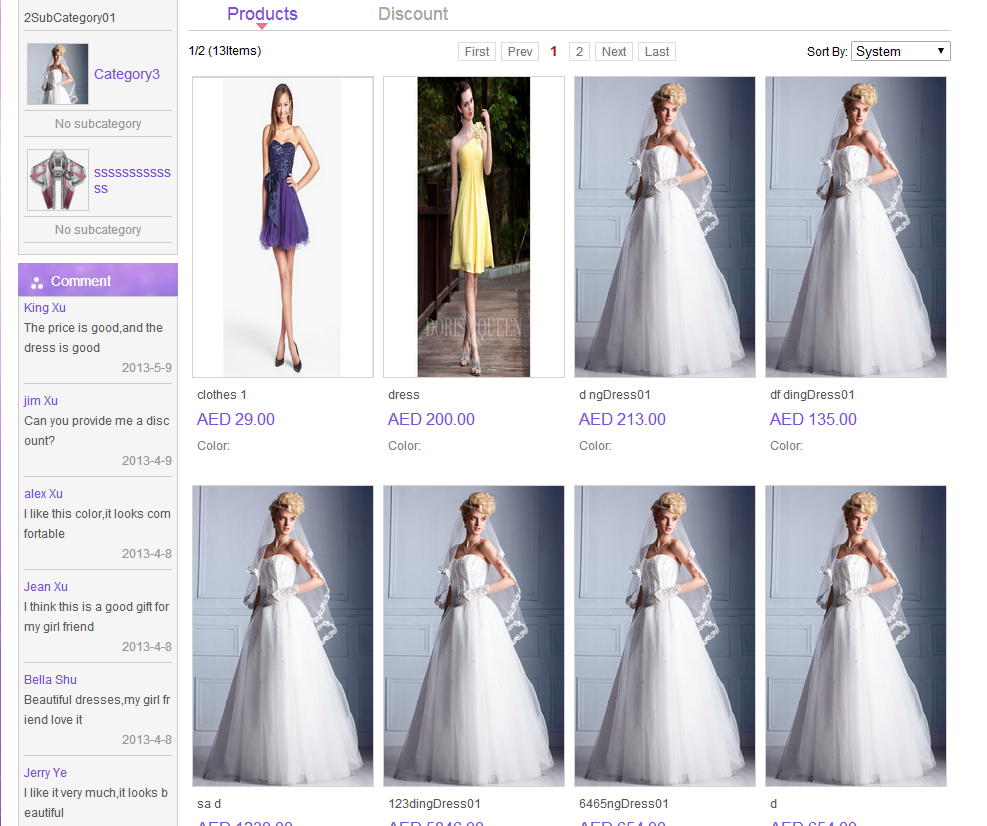Open the Category3 link
The image size is (987, 826).
point(127,74)
